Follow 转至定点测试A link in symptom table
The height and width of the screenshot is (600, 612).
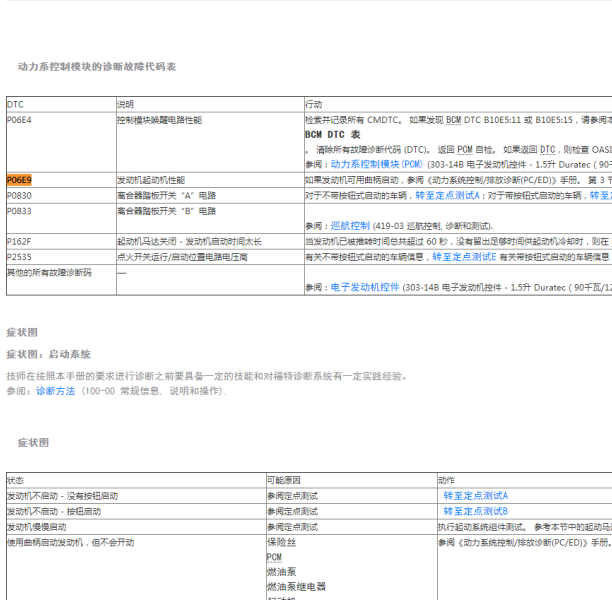point(475,495)
